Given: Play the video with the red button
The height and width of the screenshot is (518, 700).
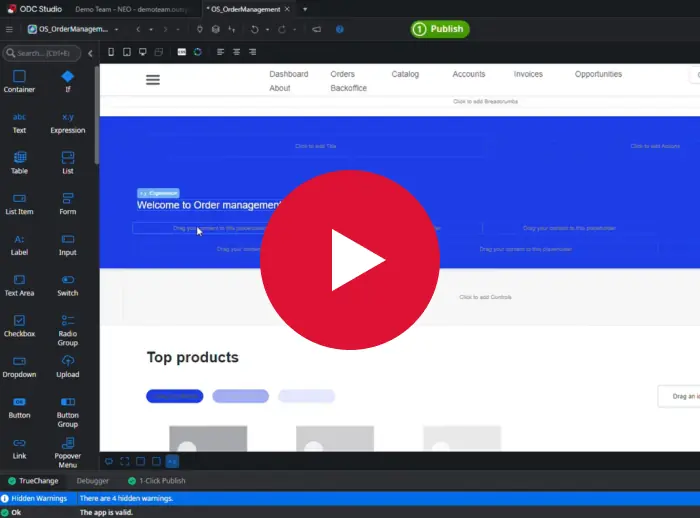Looking at the screenshot, I should [x=350, y=260].
